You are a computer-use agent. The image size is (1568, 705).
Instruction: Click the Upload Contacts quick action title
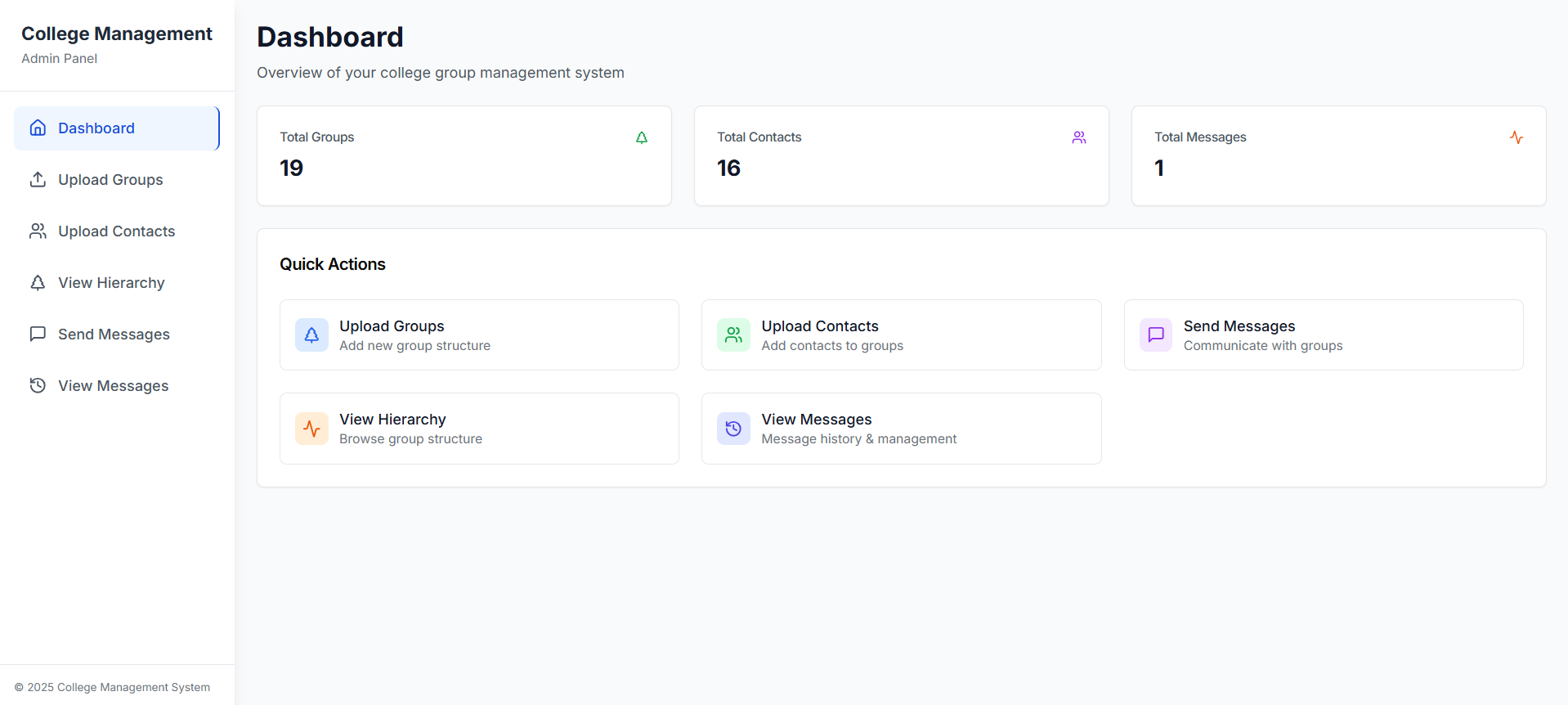coord(820,326)
